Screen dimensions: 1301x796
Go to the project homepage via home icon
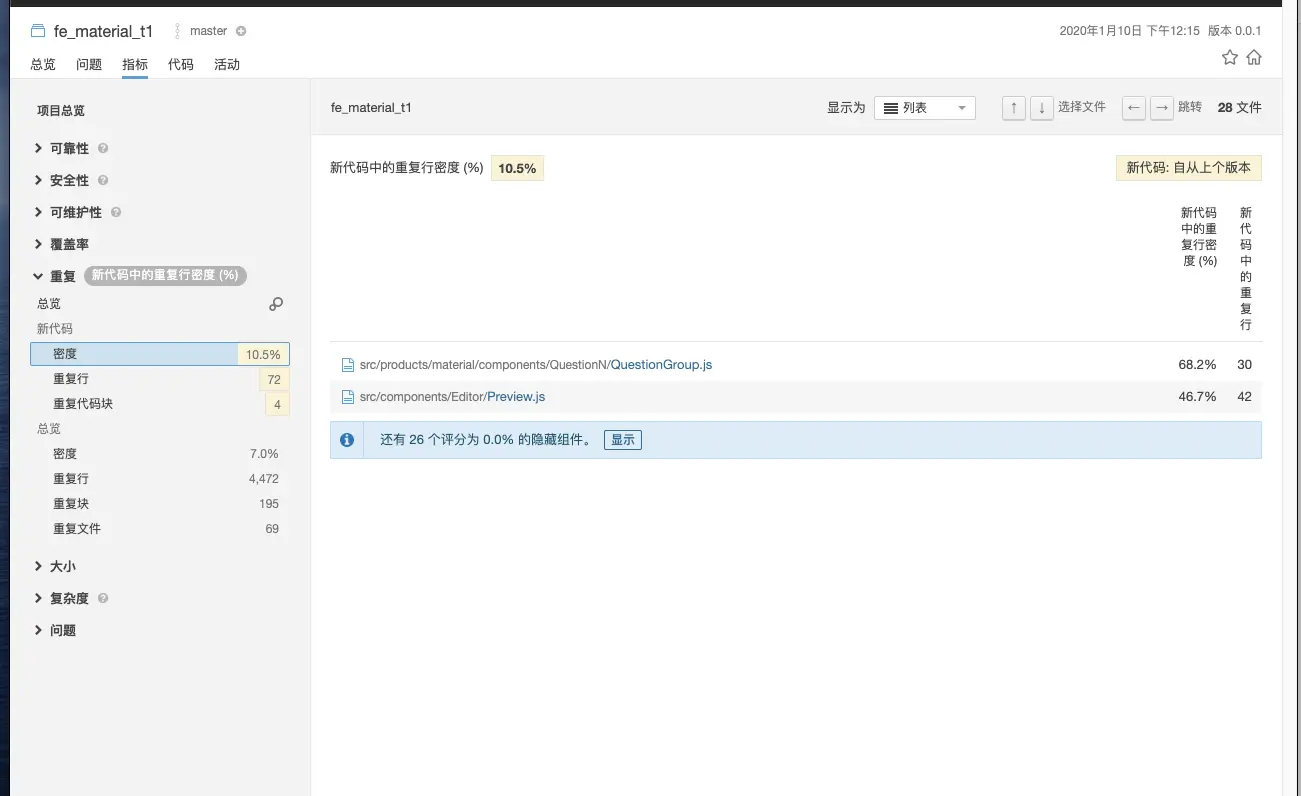coord(1254,57)
